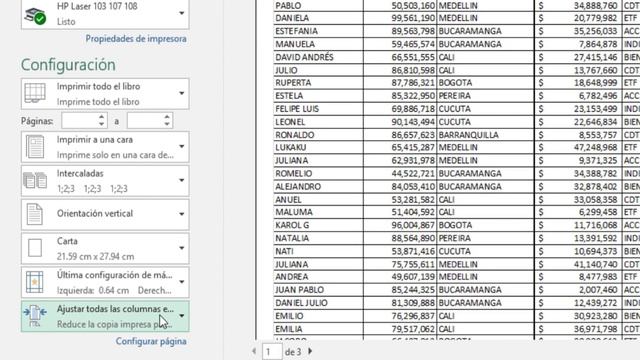Expand the Imprimir todo el libro dropdown
The width and height of the screenshot is (640, 360).
182,93
